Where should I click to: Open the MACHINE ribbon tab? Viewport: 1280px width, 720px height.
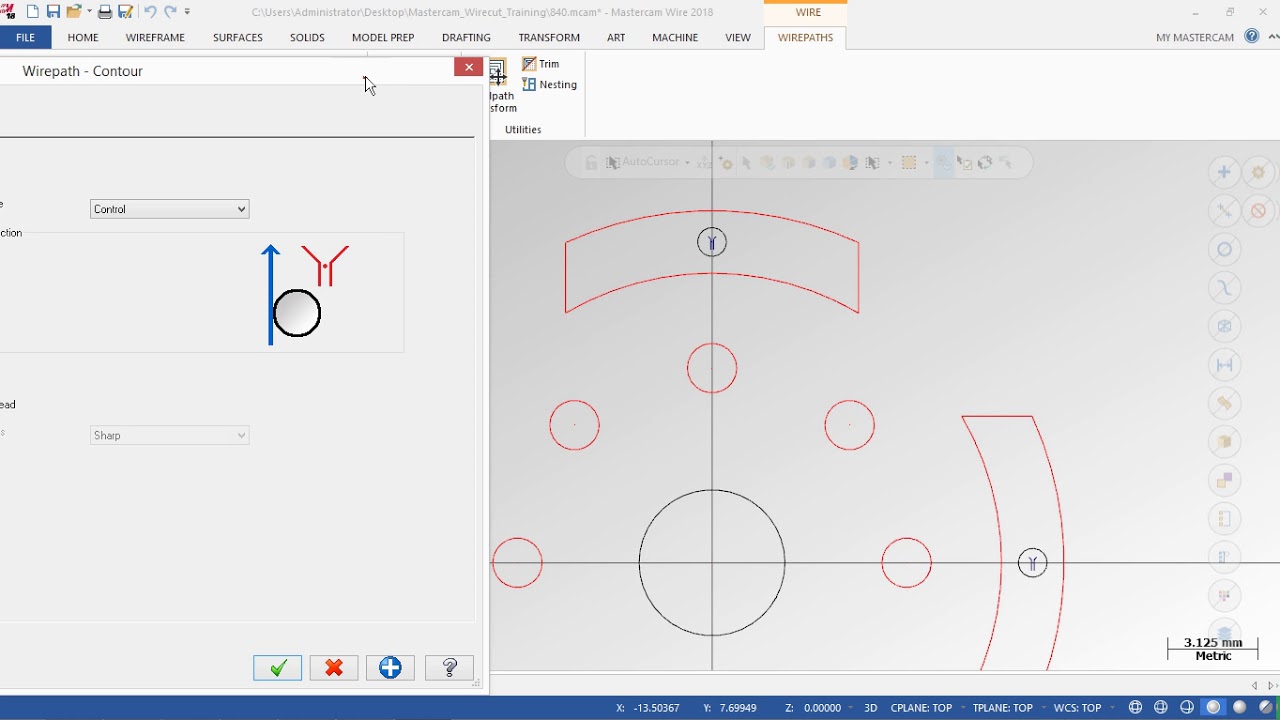[675, 37]
